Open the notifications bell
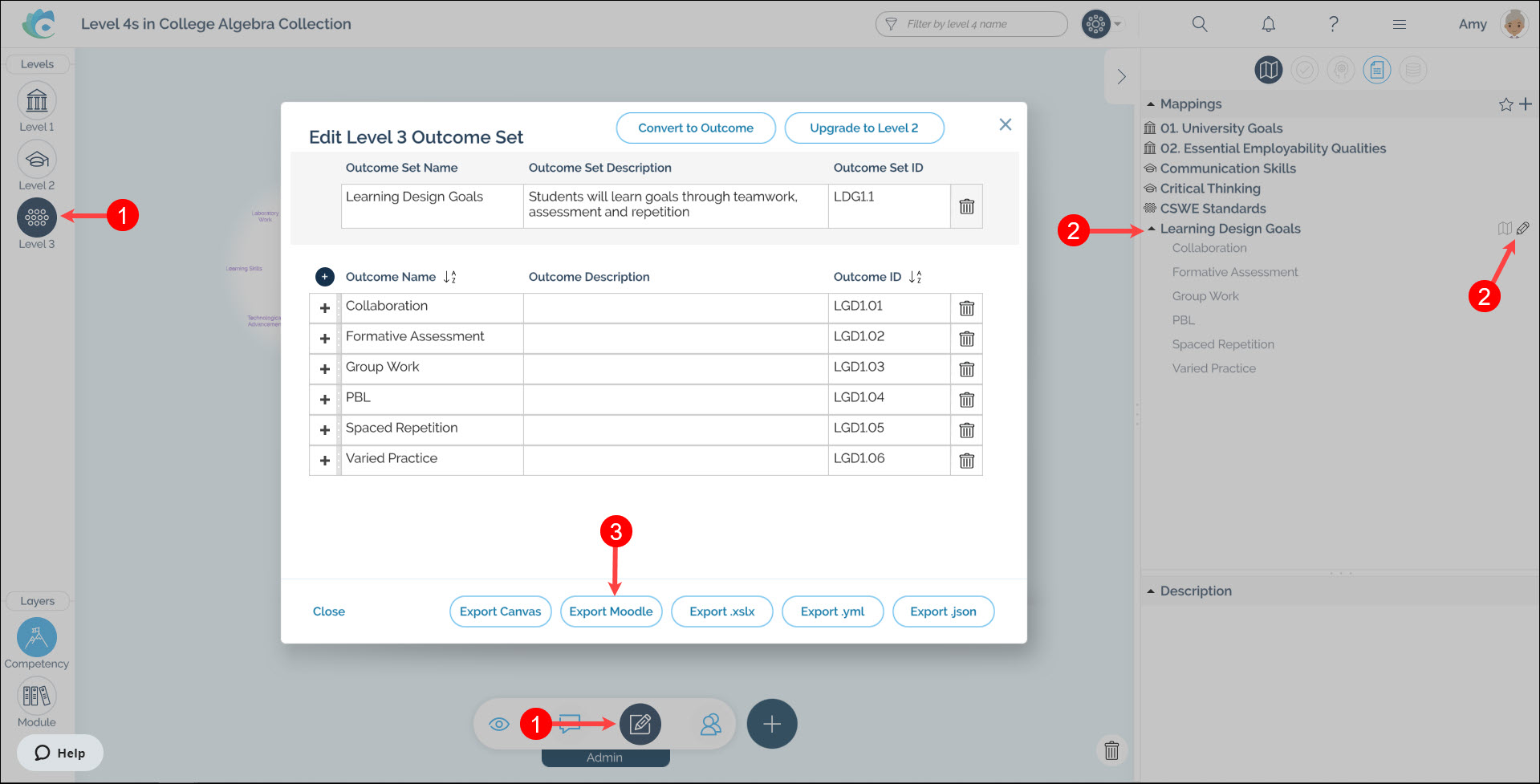1540x784 pixels. (x=1268, y=24)
